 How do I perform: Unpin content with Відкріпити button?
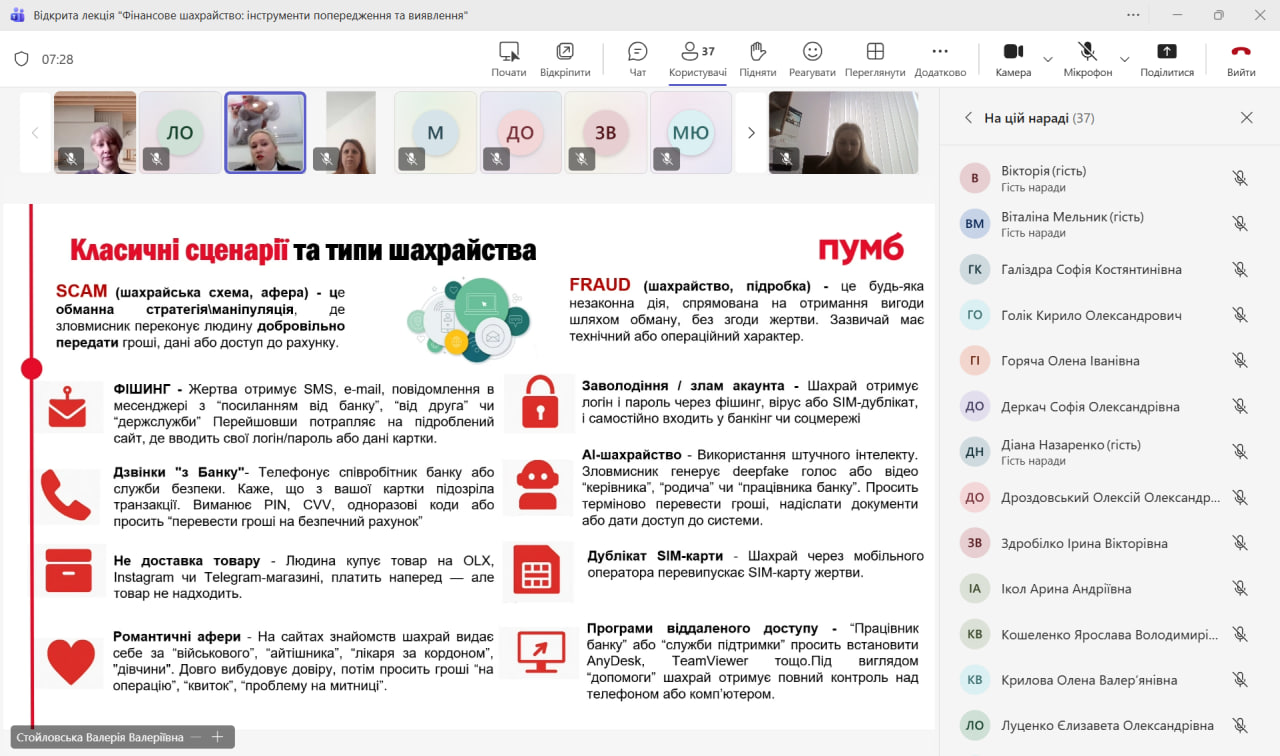[565, 59]
